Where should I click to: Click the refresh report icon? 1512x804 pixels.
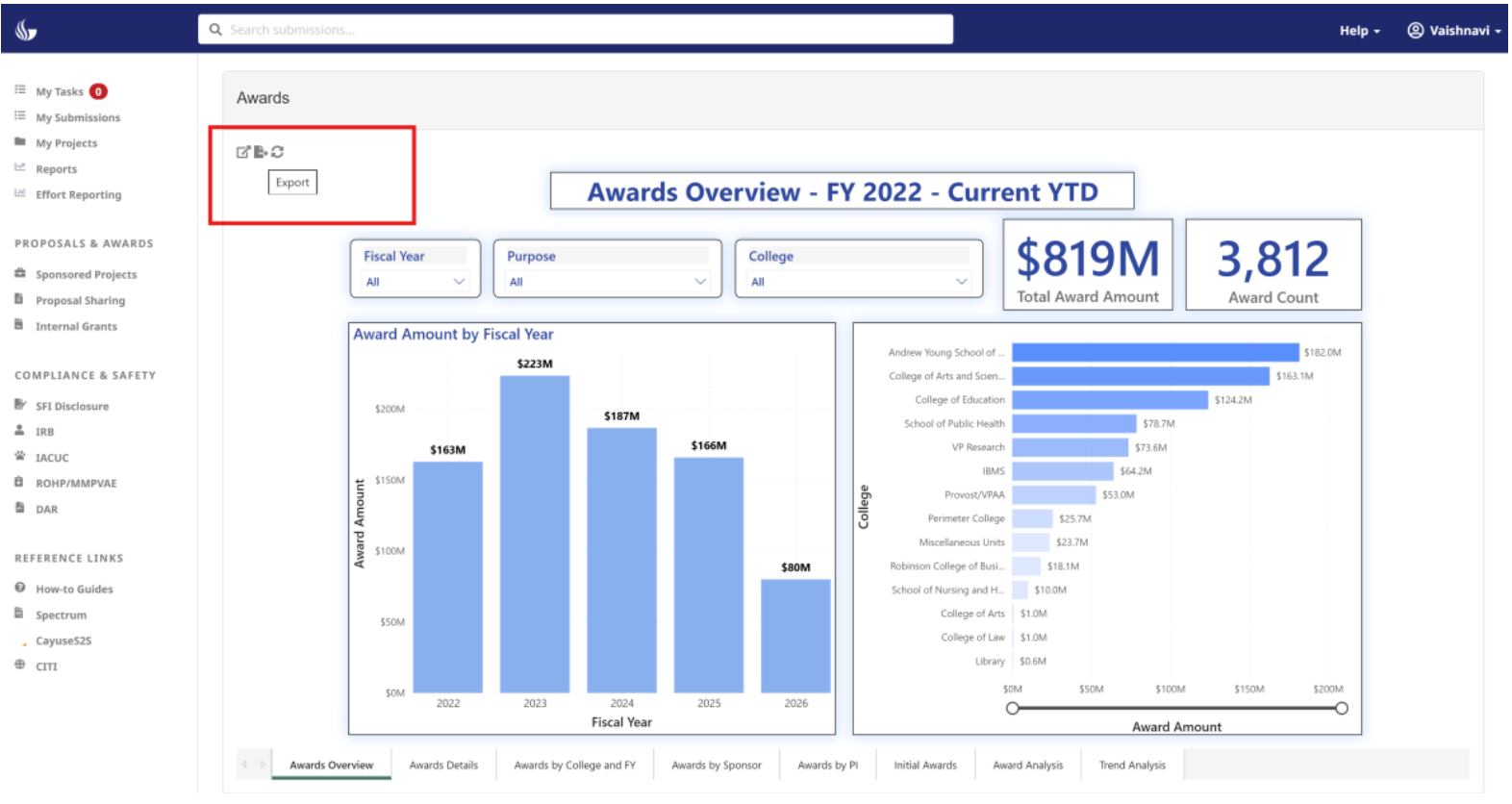[x=278, y=152]
